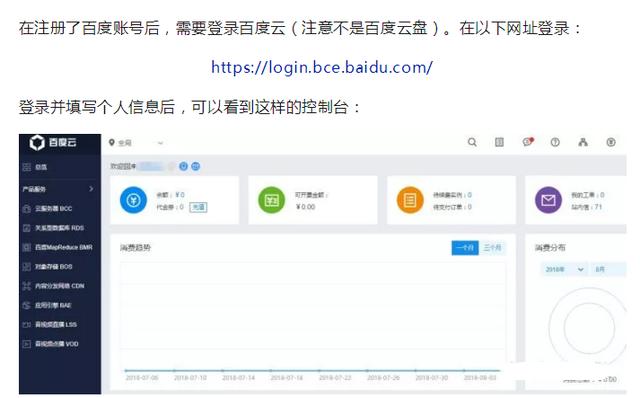
Task: Click the blue yen balance circle icon
Action: [133, 200]
